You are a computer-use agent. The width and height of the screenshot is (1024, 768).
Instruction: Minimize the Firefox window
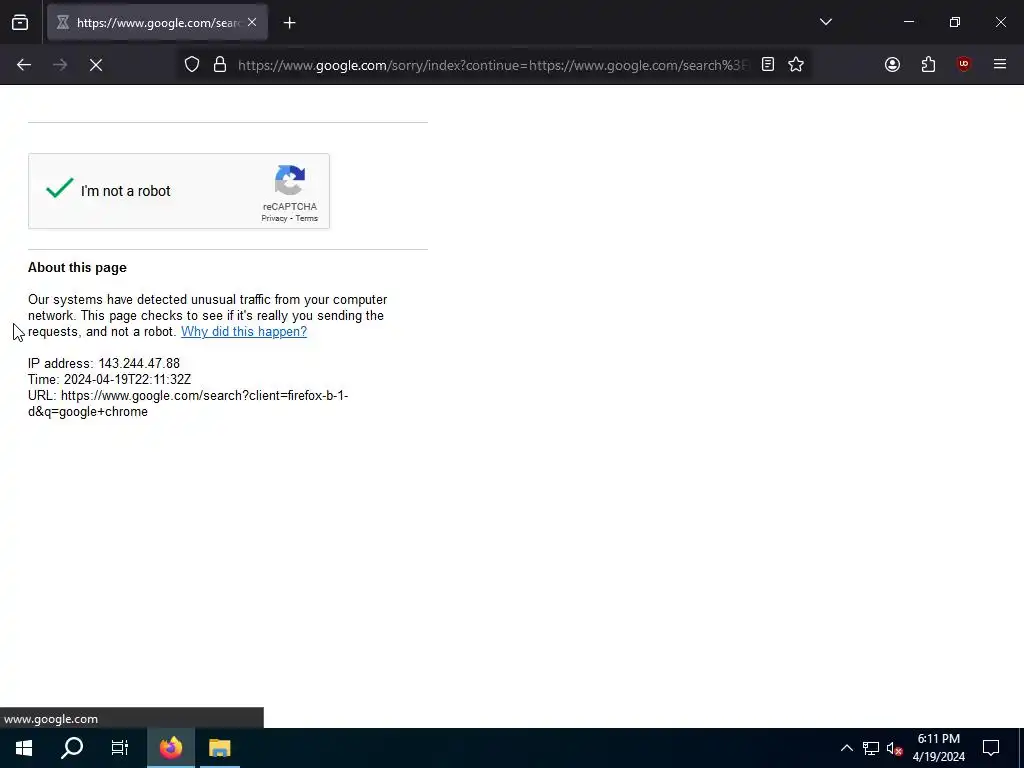[908, 22]
